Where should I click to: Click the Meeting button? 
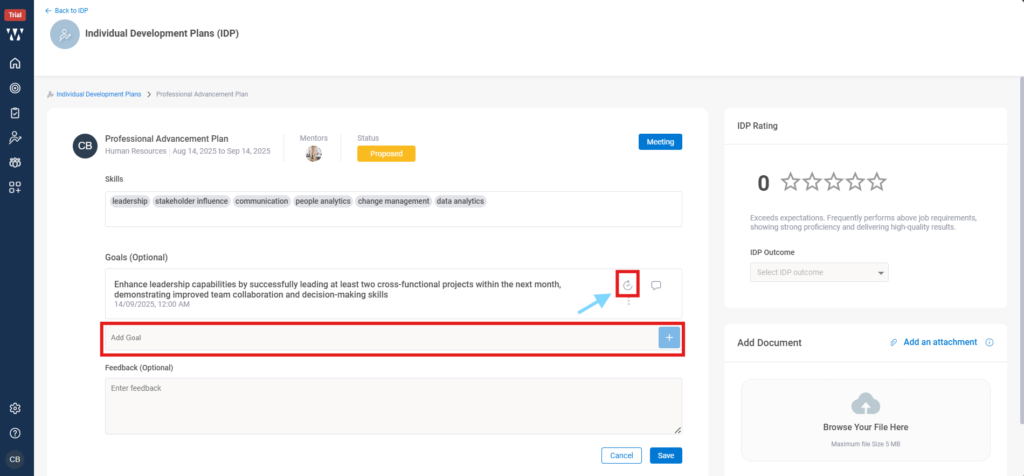[660, 142]
